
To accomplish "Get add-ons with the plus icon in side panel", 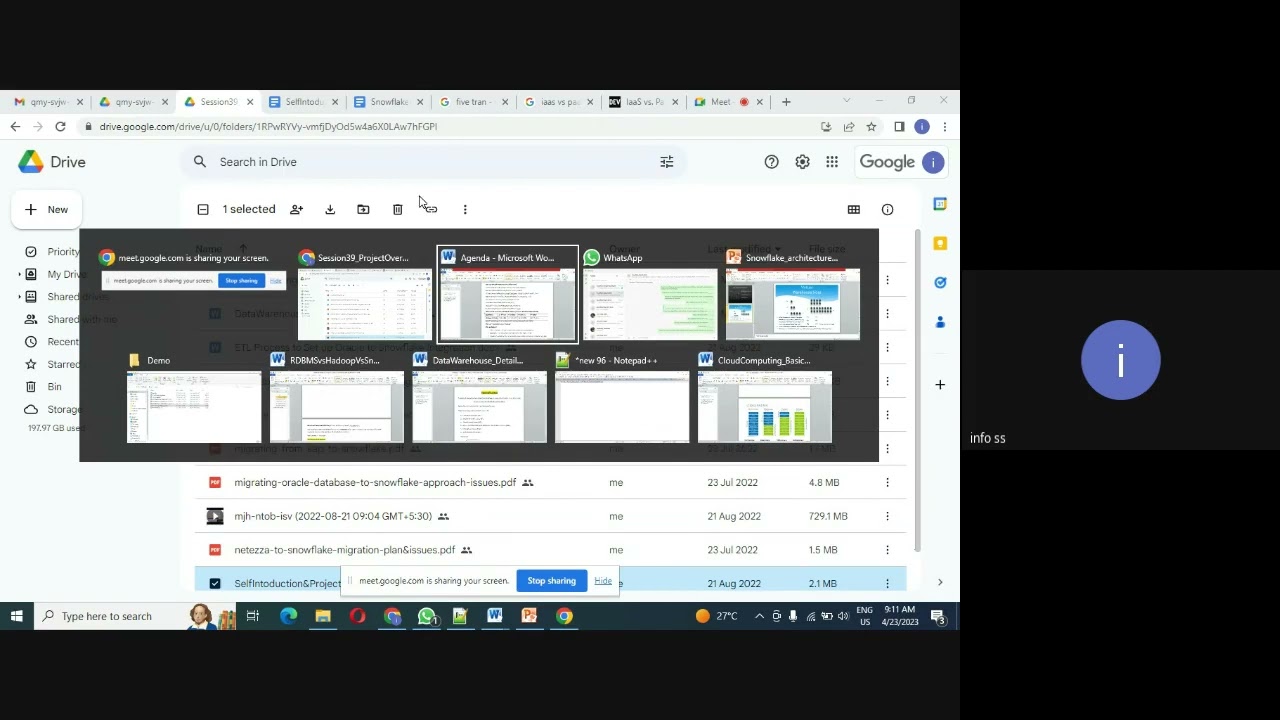I will (x=940, y=384).
